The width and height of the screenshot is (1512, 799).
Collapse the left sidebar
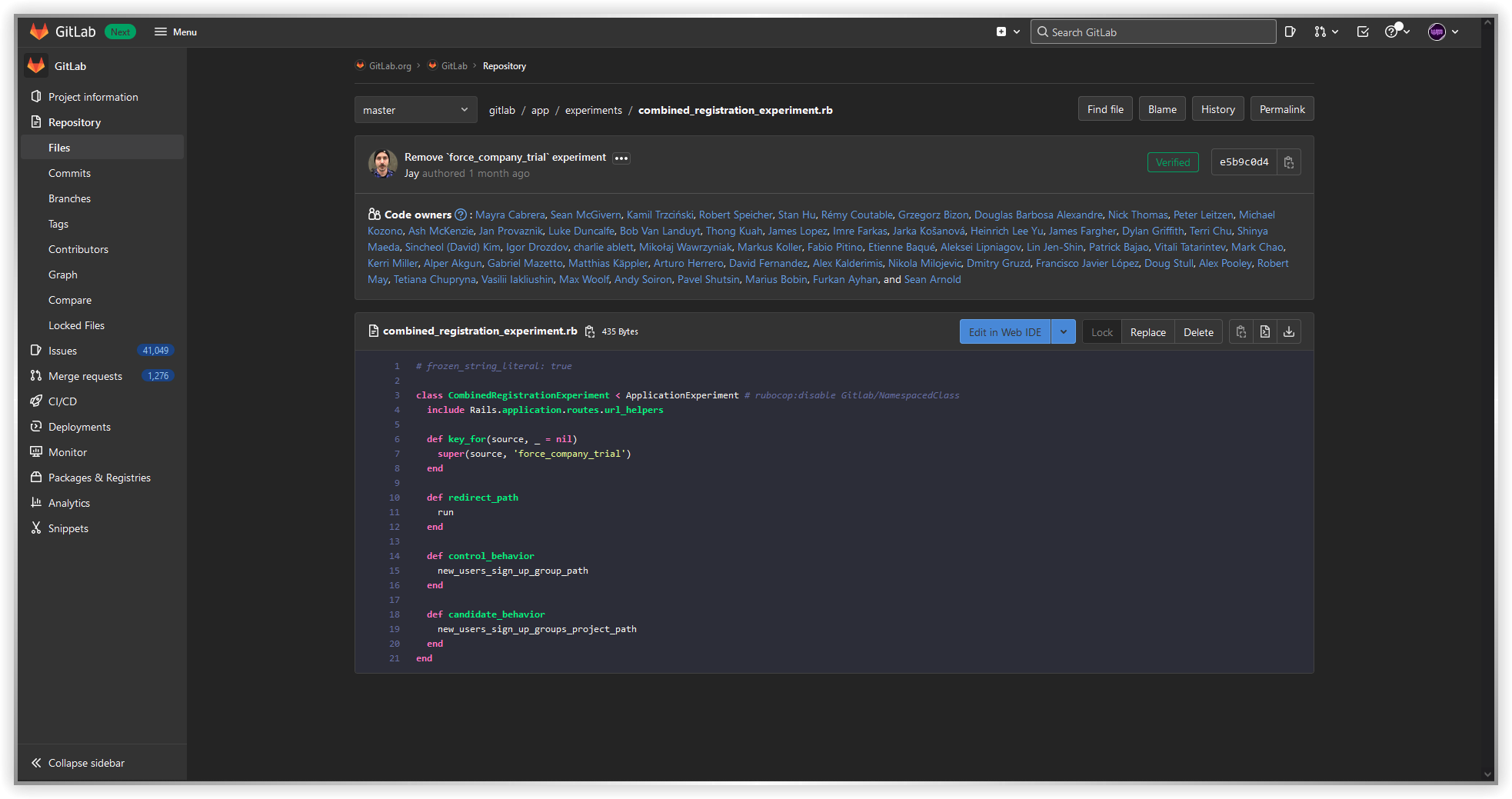point(85,762)
